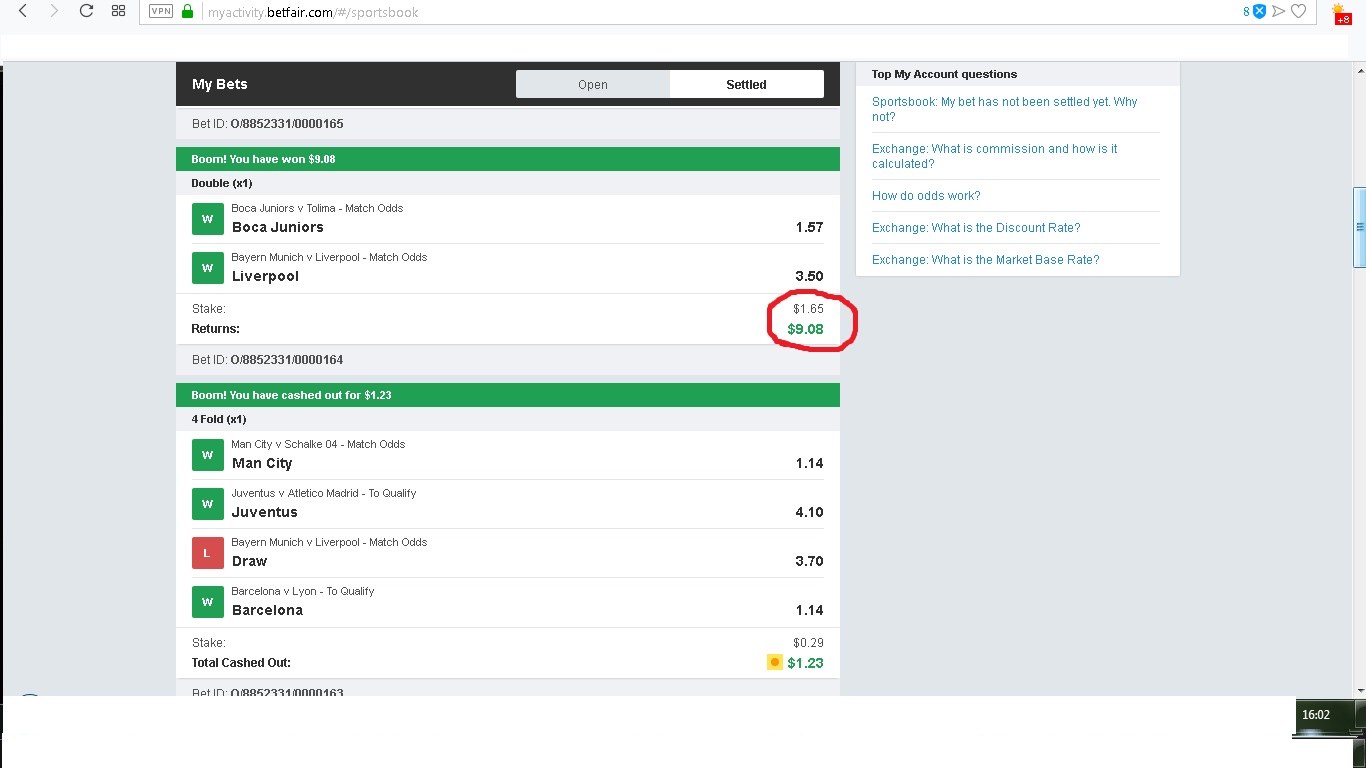Open the weather extension showing +8

1341,13
